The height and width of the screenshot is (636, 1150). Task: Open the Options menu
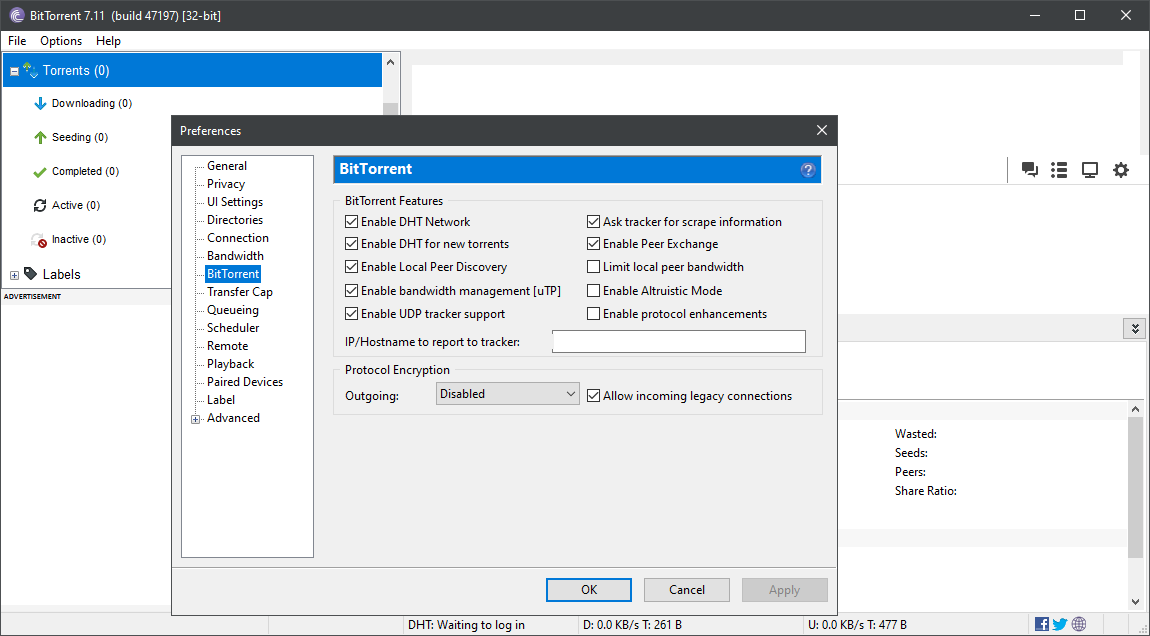pyautogui.click(x=60, y=41)
